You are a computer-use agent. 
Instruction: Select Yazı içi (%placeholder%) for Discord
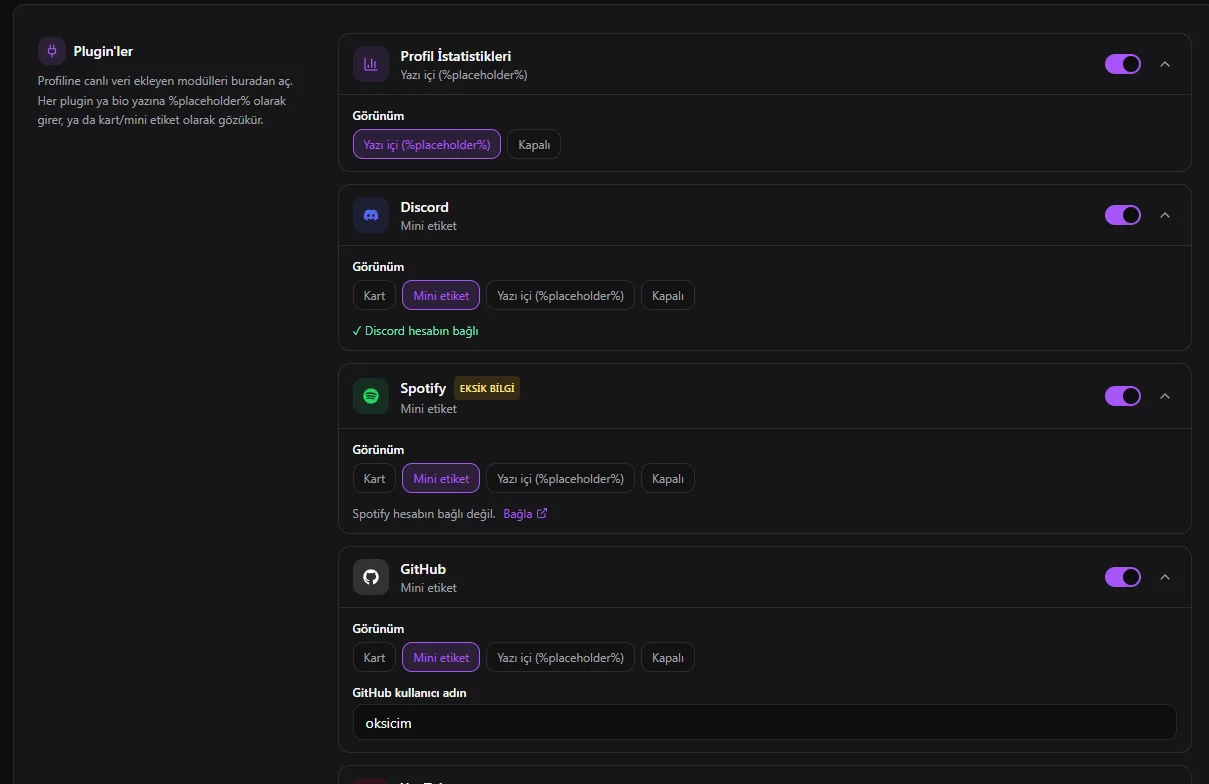560,295
